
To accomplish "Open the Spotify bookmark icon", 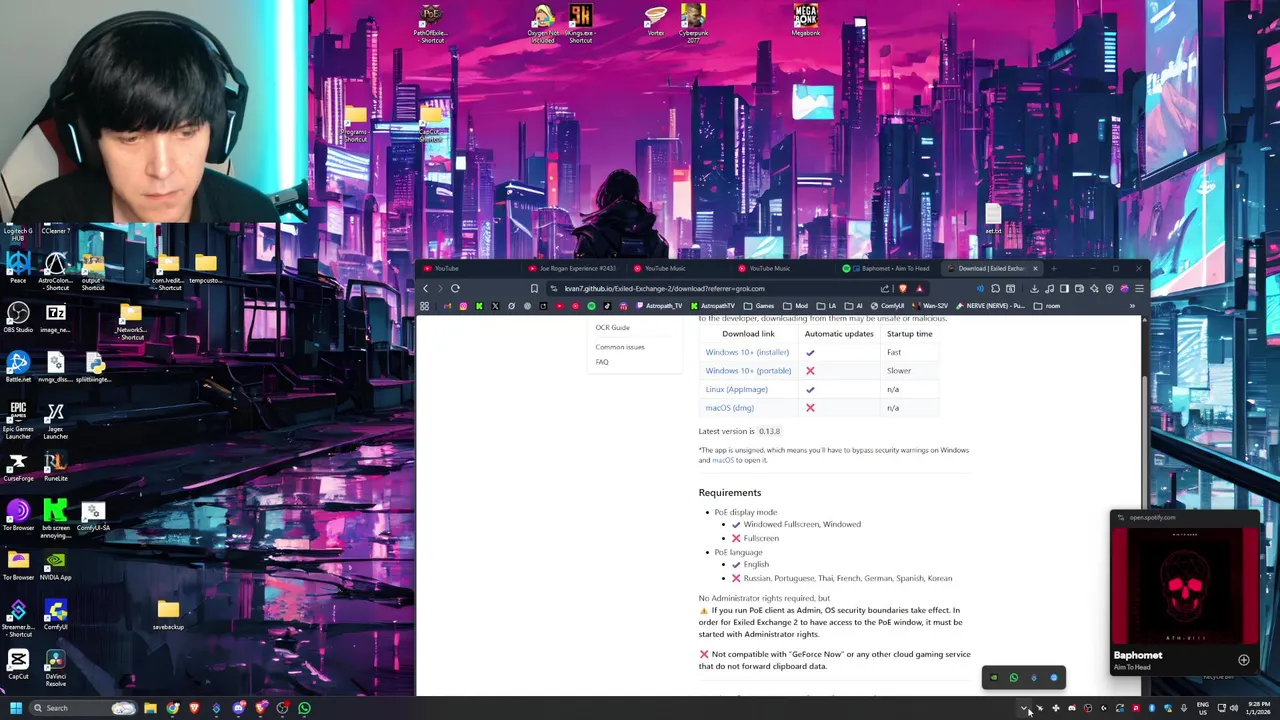I will [591, 306].
